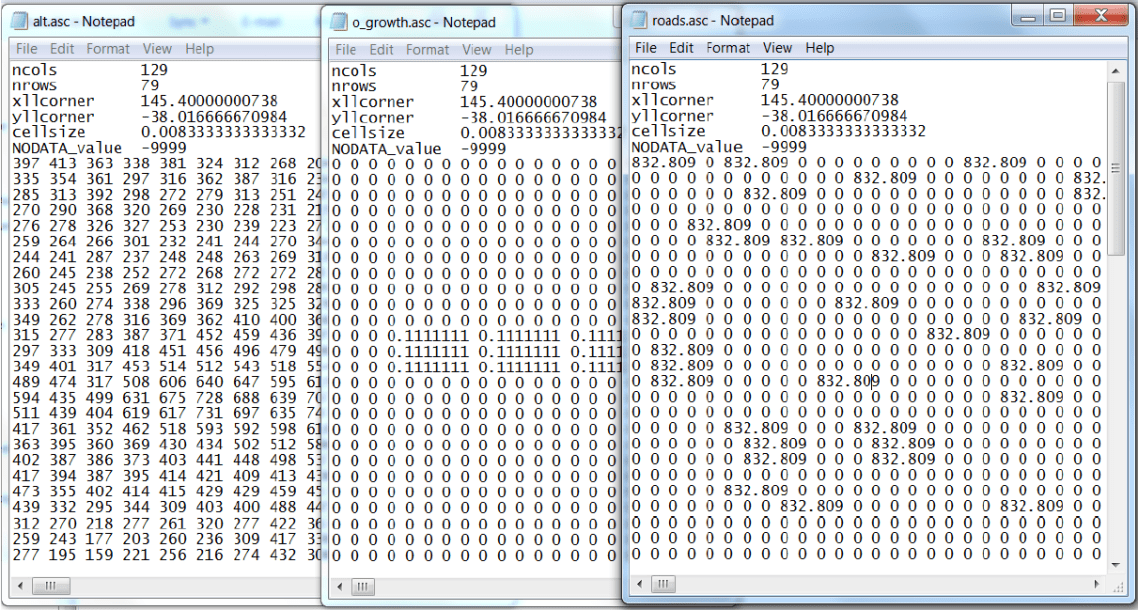Open View menu in roads.asc window

click(x=777, y=47)
